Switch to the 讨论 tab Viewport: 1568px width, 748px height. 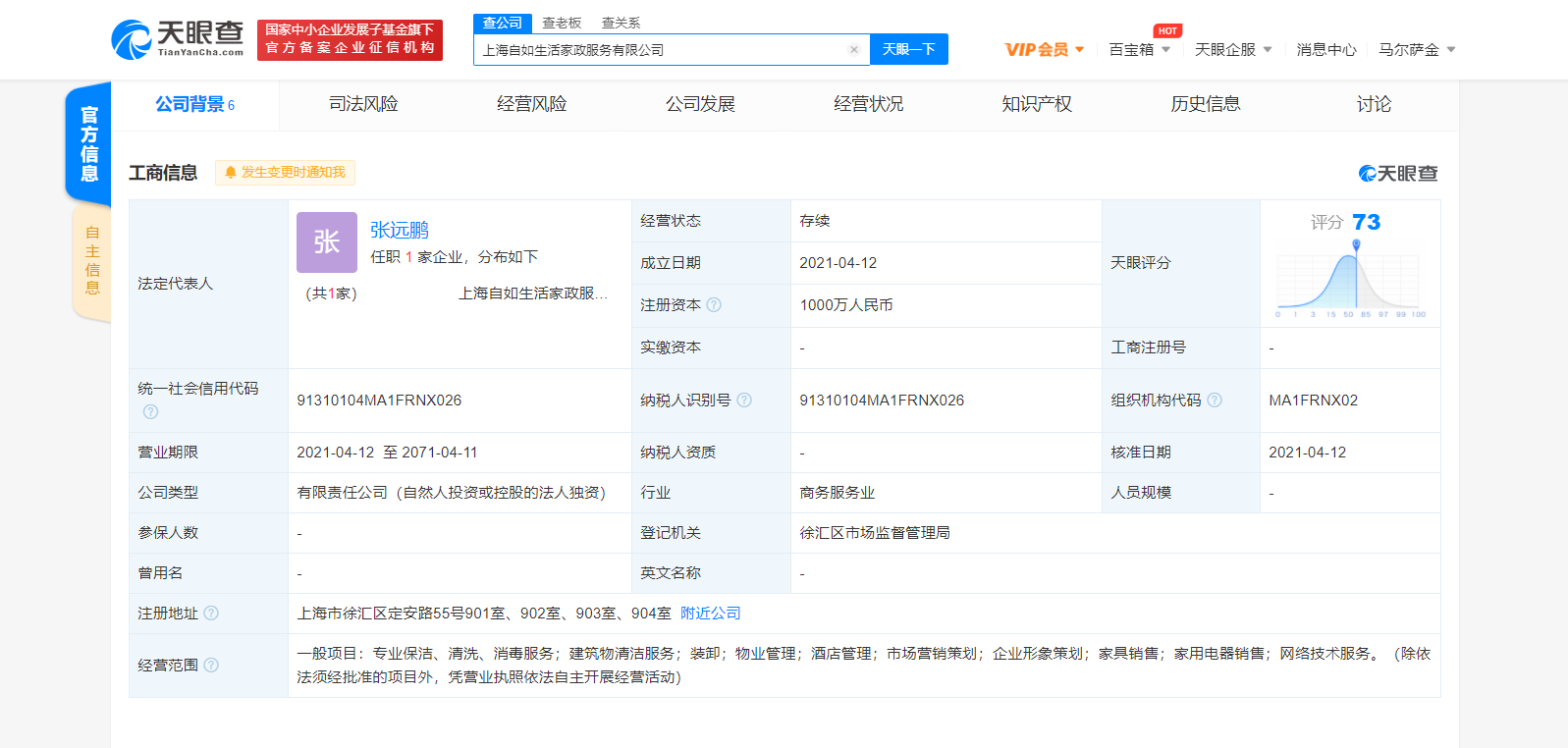click(1374, 104)
